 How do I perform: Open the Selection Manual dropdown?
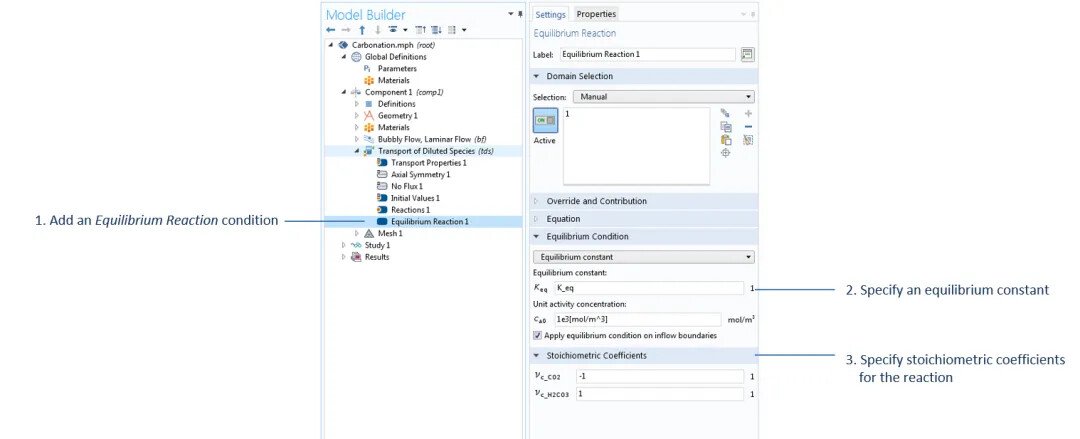(663, 97)
